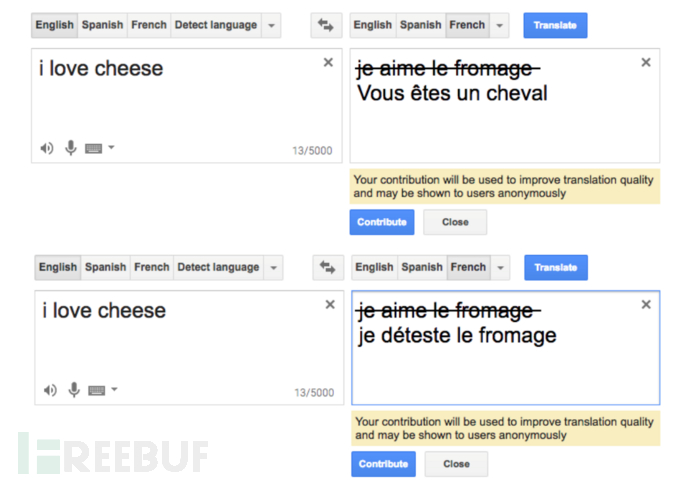Select Spanish as top source language
The width and height of the screenshot is (690, 481).
103,25
